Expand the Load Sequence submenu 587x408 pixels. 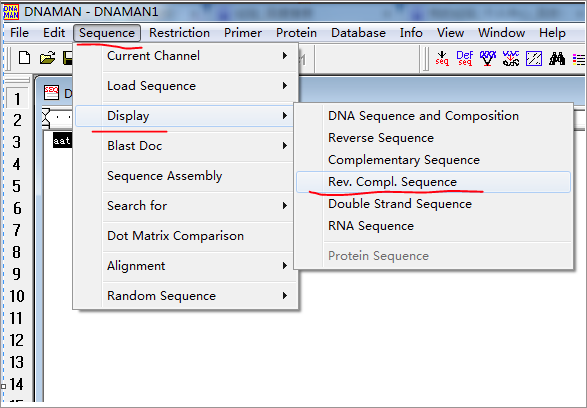tap(186, 86)
